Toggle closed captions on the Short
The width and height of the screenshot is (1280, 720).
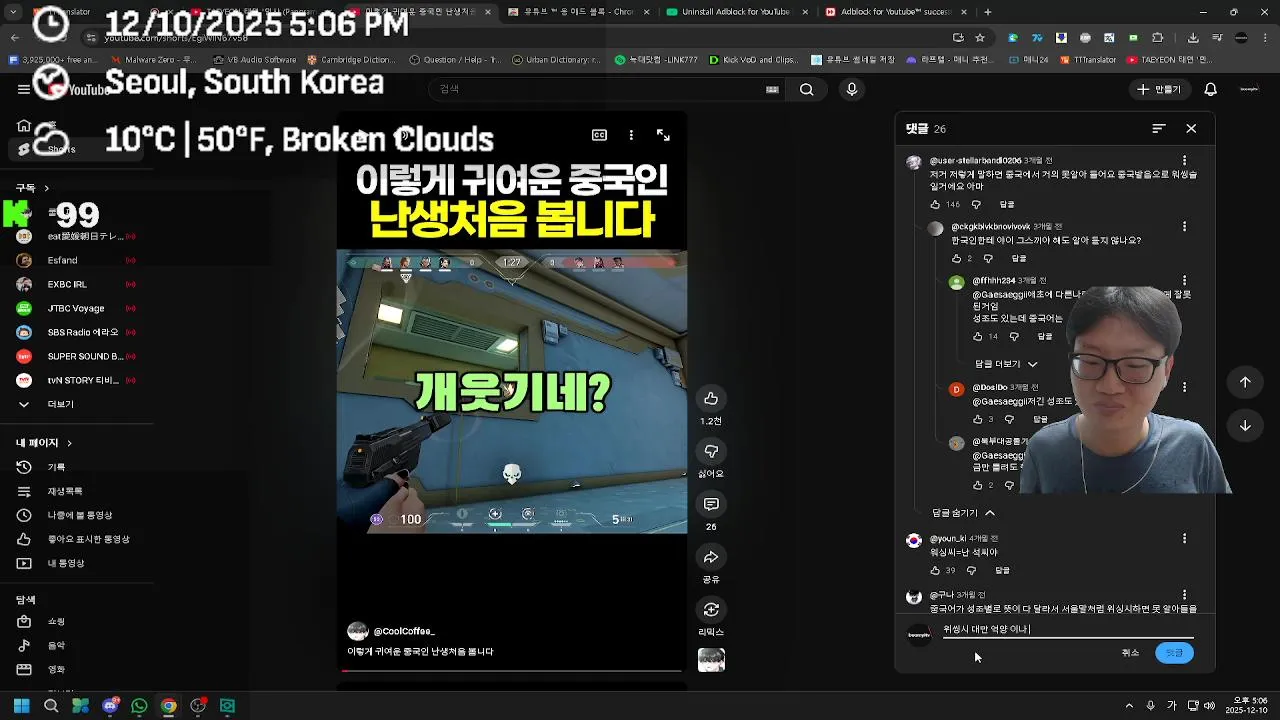point(599,135)
